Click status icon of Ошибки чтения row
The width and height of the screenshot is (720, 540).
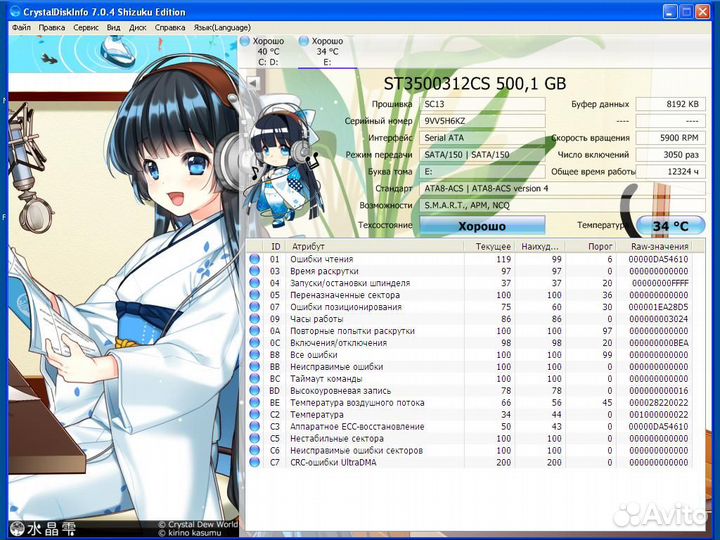pos(254,259)
